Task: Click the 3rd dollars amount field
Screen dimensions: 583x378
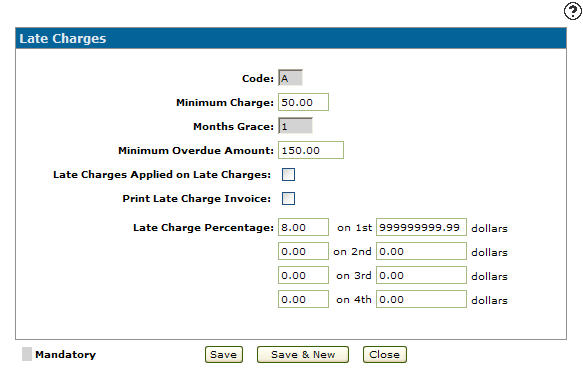Action: click(x=421, y=275)
